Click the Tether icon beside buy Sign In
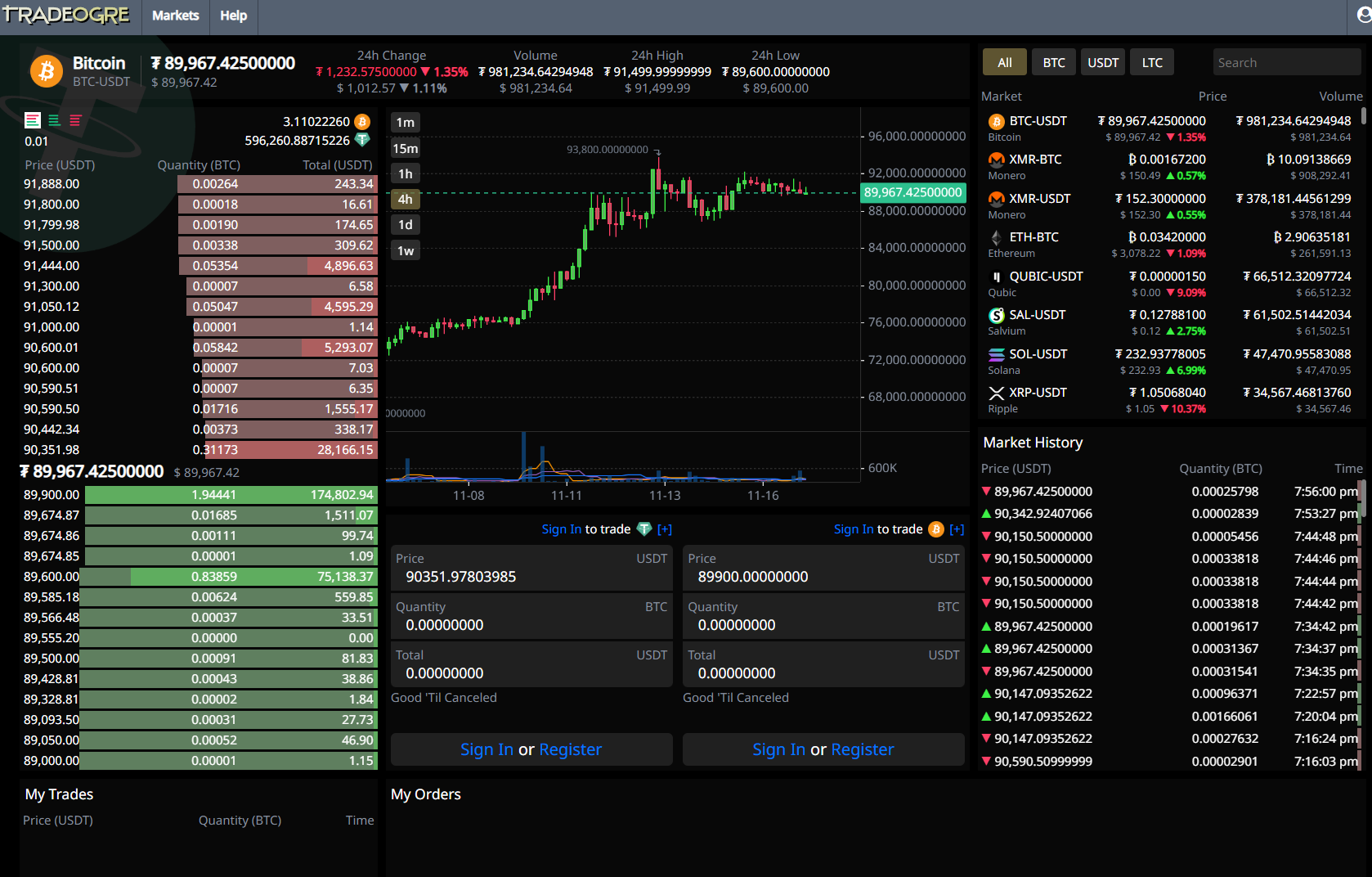Screen dimensions: 1372x877 click(x=644, y=528)
